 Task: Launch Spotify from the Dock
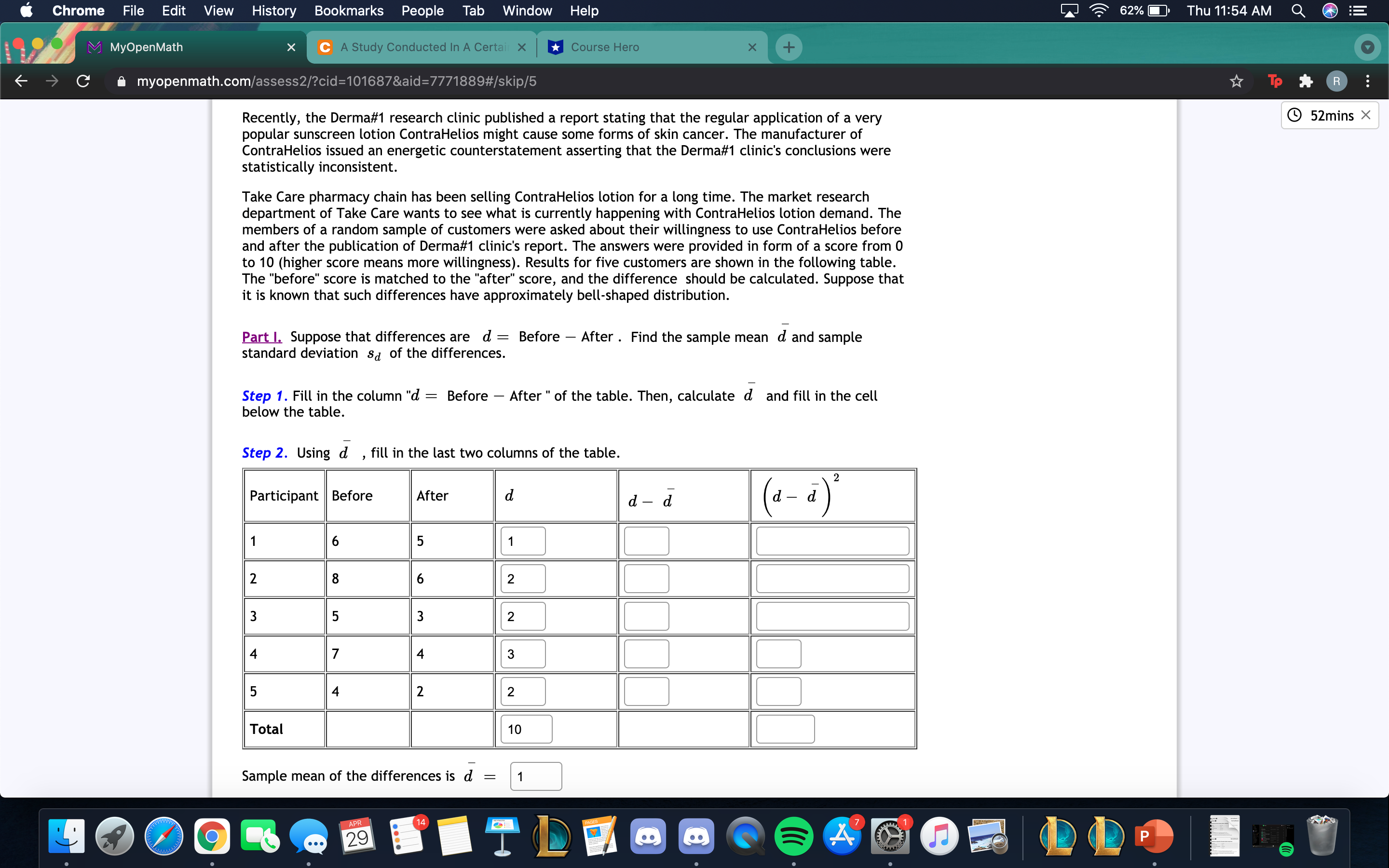(794, 837)
